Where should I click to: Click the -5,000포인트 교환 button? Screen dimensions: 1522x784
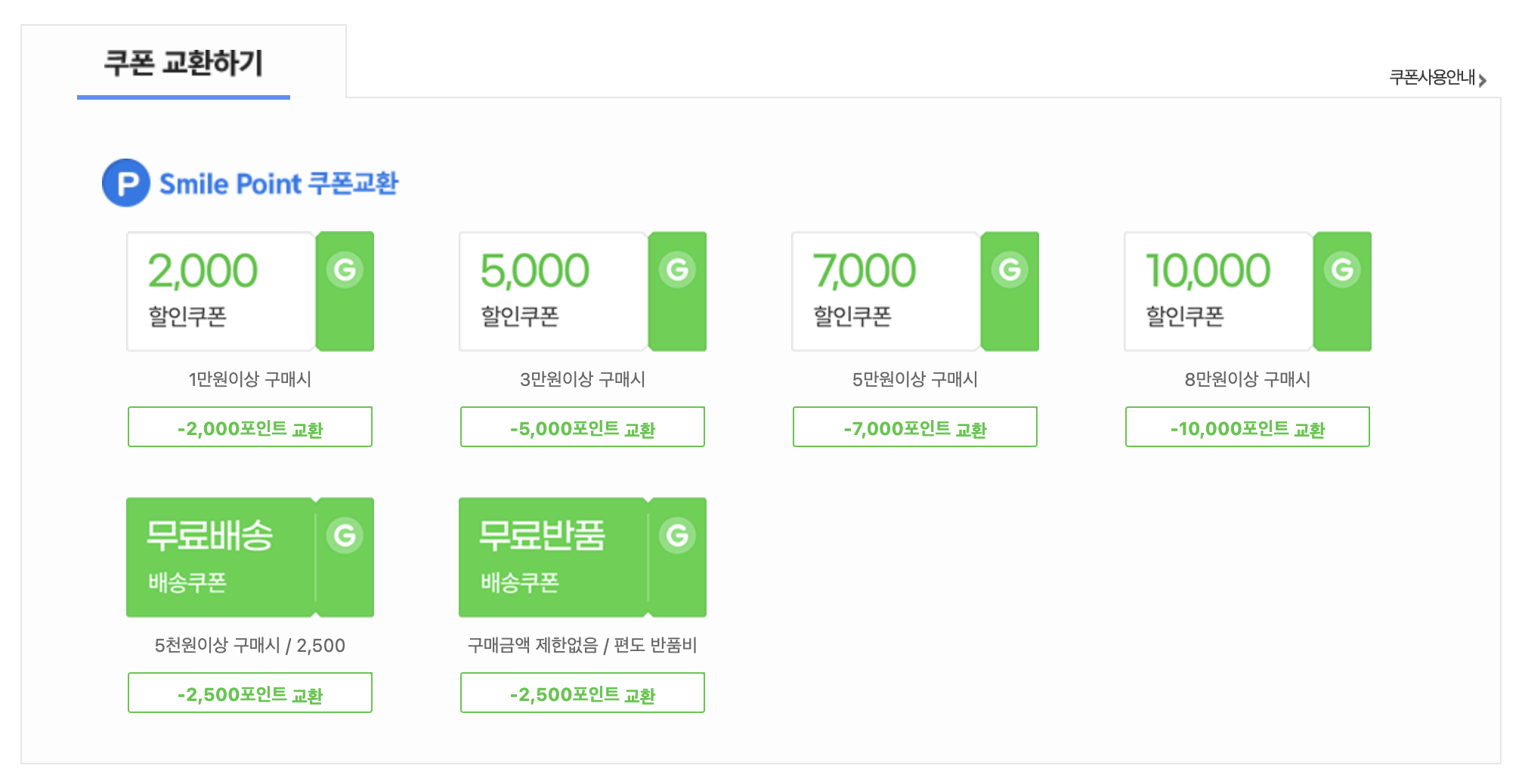coord(583,427)
